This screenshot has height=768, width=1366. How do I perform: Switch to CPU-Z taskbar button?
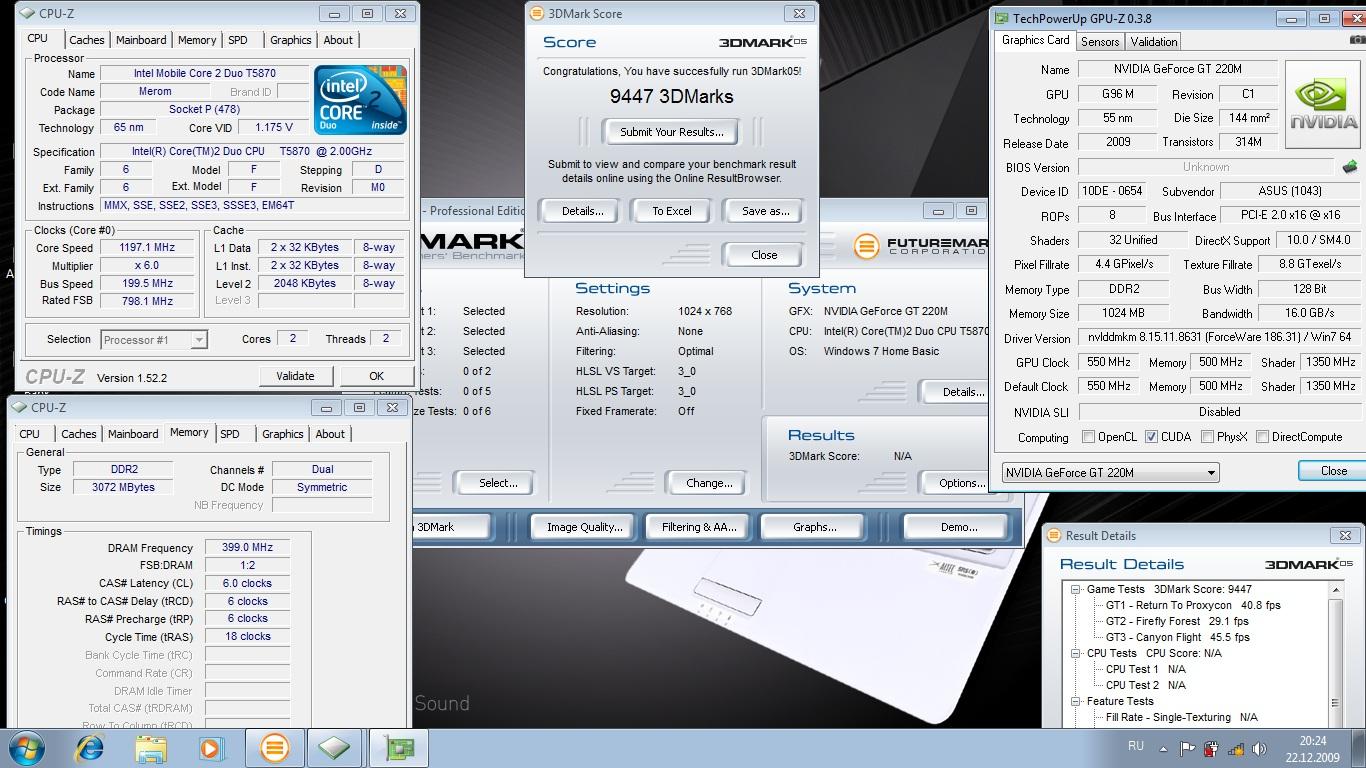[334, 748]
